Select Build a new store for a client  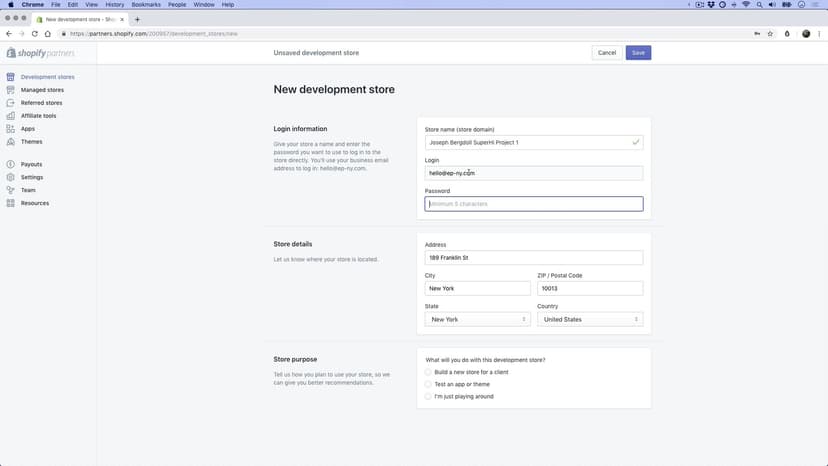click(429, 372)
